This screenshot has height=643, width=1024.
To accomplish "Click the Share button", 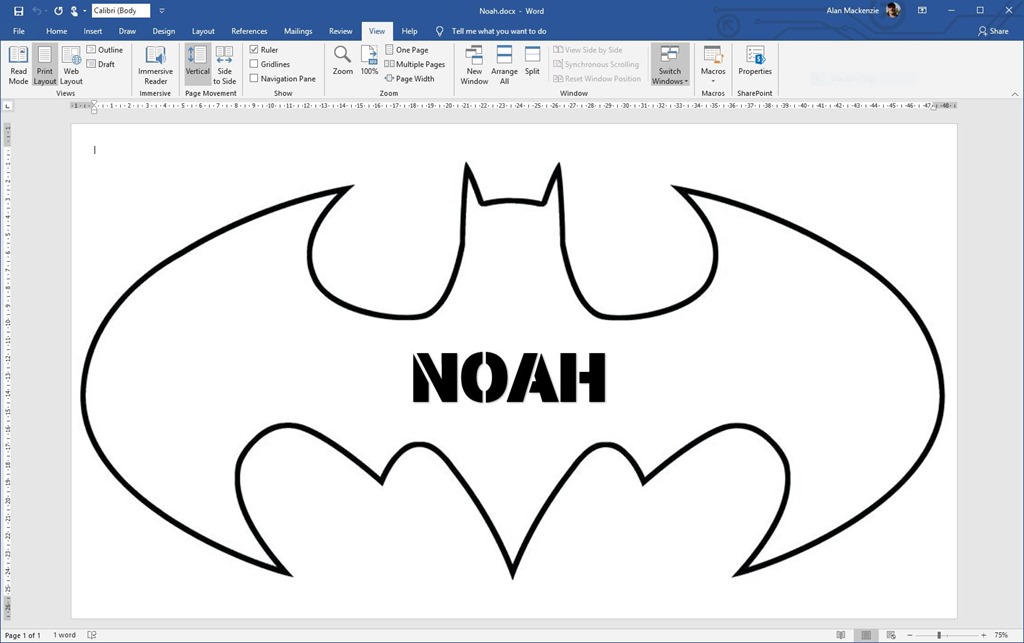I will point(993,31).
